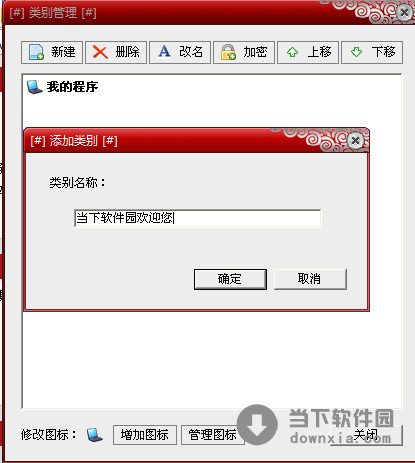This screenshot has width=415, height=463.
Task: Click the 加密 toolbar button label
Action: 255,52
